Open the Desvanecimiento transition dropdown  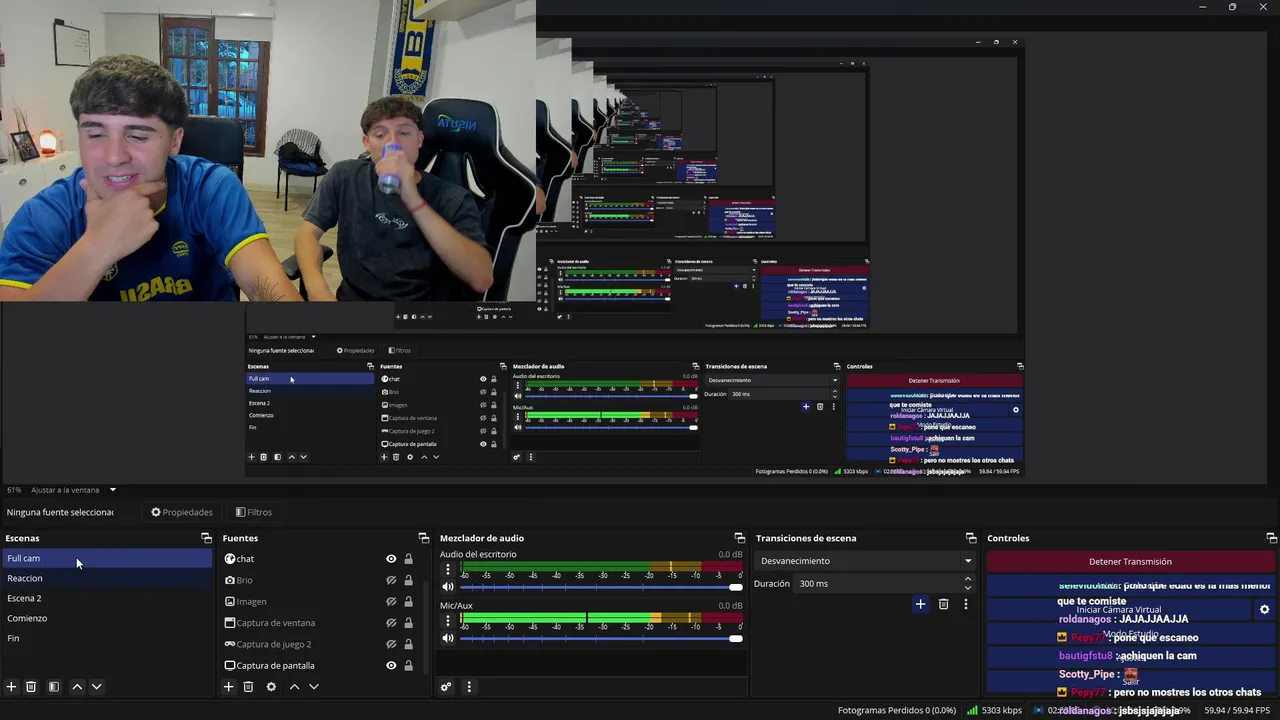point(867,561)
